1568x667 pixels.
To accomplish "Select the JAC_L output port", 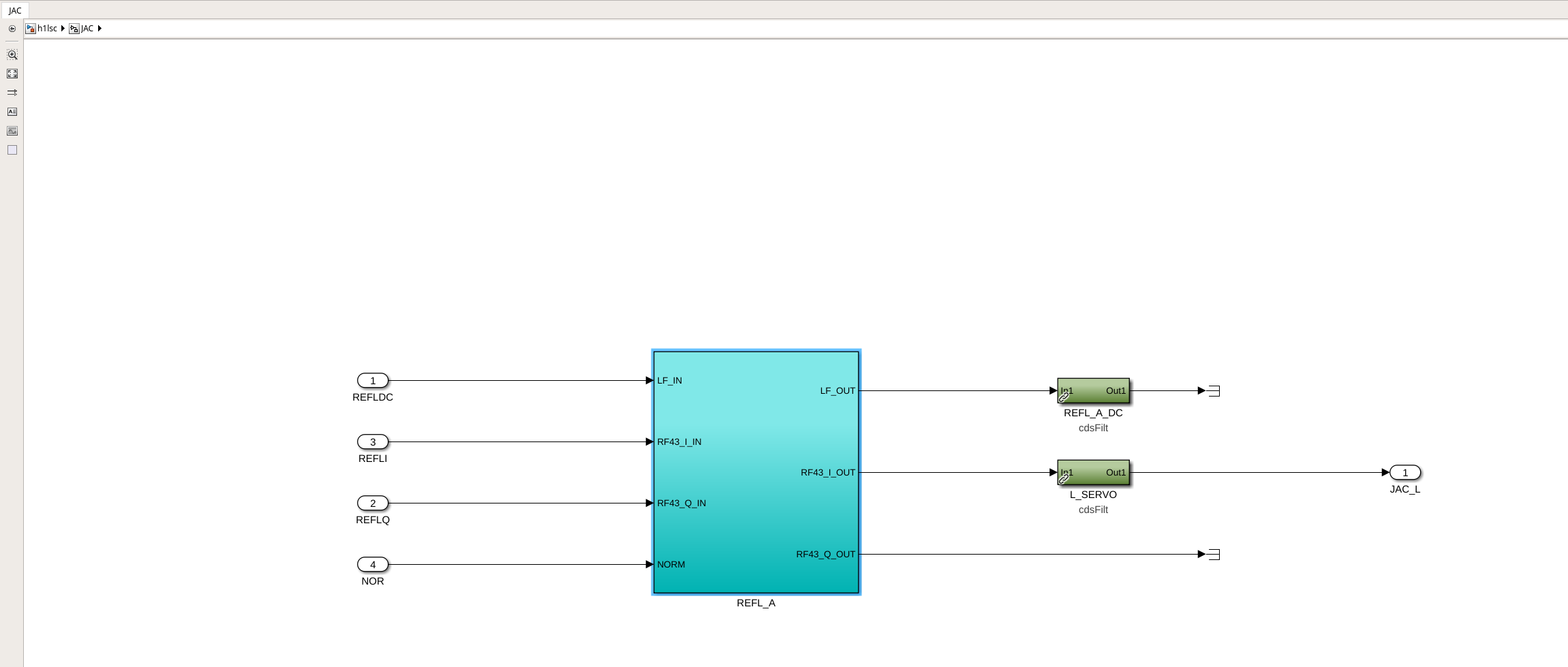I will [1404, 473].
